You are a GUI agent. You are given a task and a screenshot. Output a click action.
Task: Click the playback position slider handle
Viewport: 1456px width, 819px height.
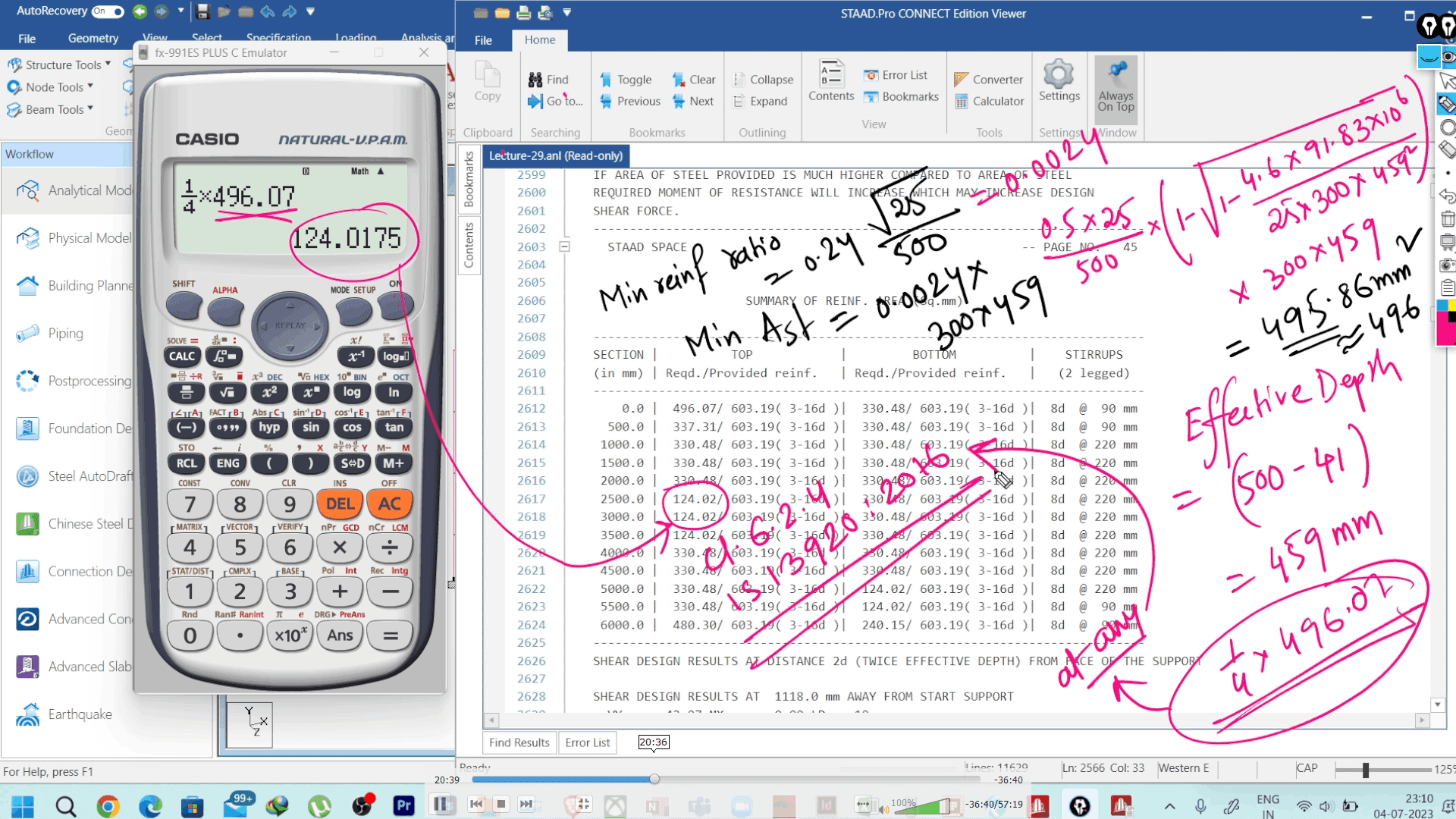pos(654,779)
